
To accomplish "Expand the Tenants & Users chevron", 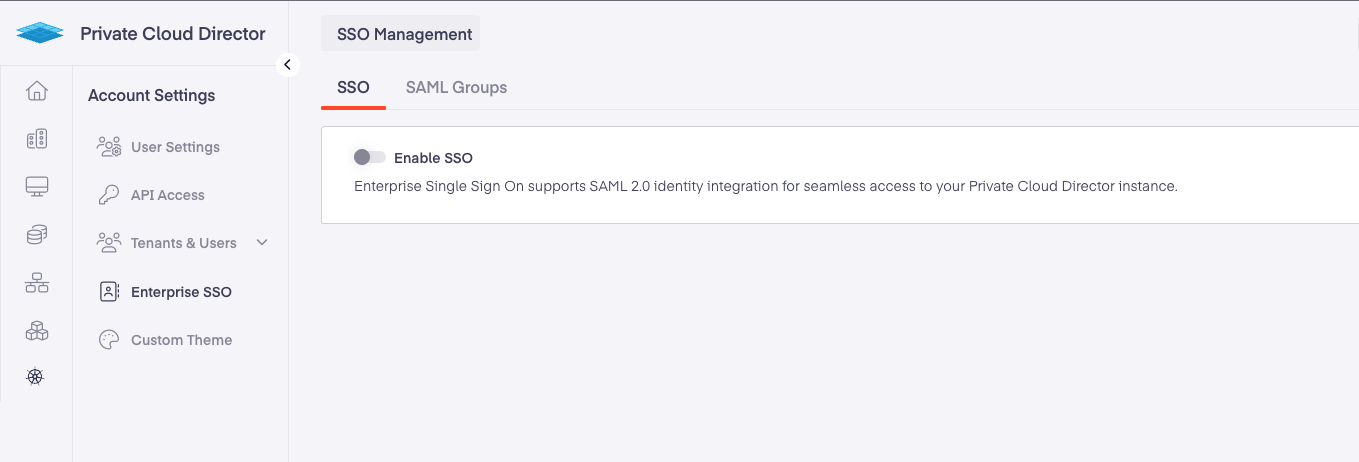I will click(263, 242).
